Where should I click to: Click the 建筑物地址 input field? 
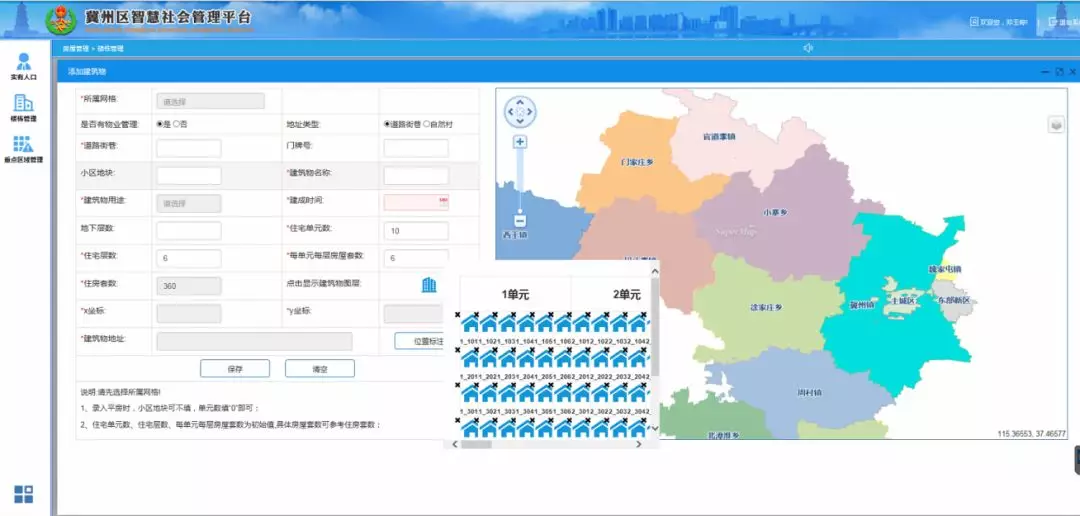click(x=254, y=341)
